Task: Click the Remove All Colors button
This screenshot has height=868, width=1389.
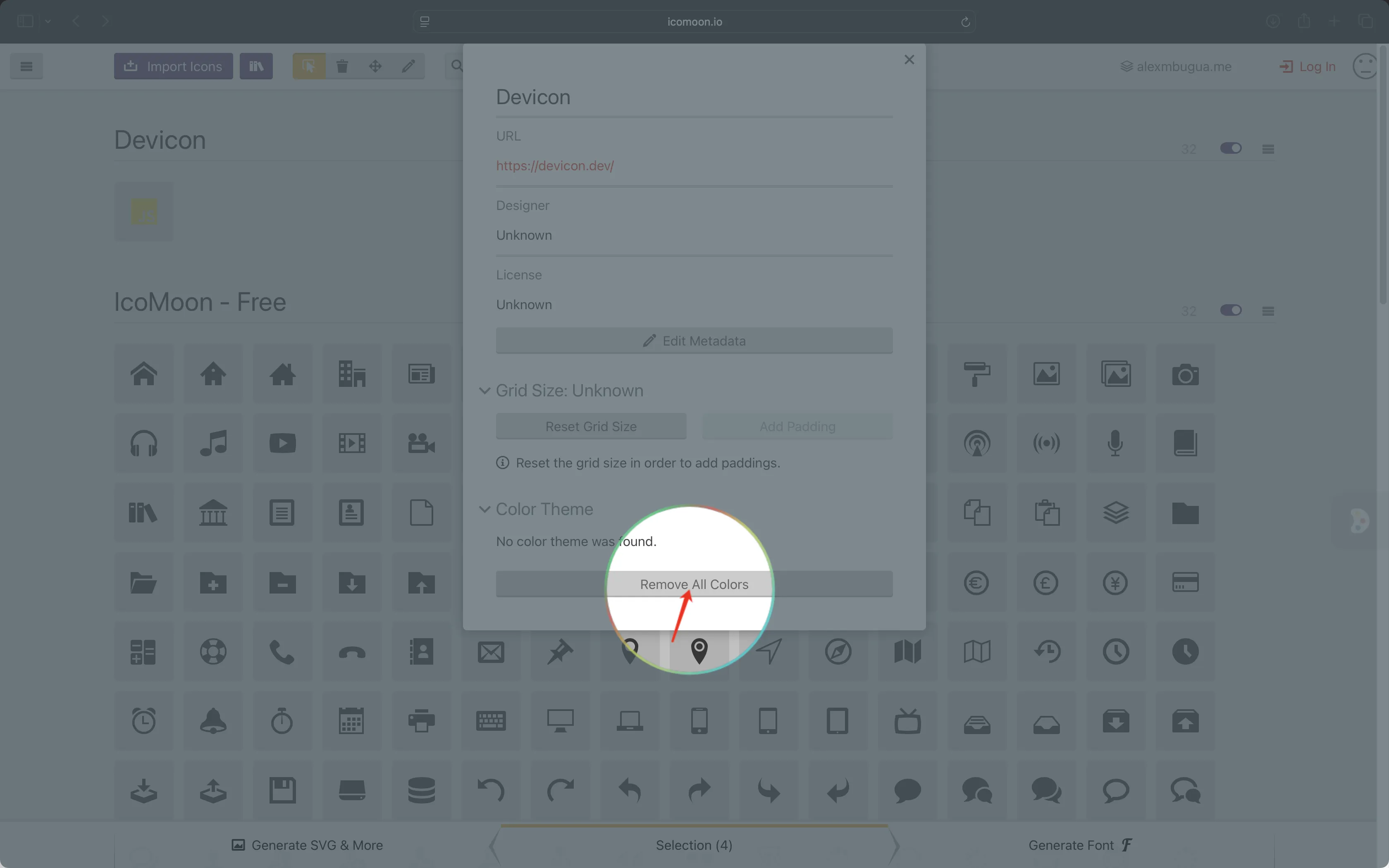Action: 694,584
